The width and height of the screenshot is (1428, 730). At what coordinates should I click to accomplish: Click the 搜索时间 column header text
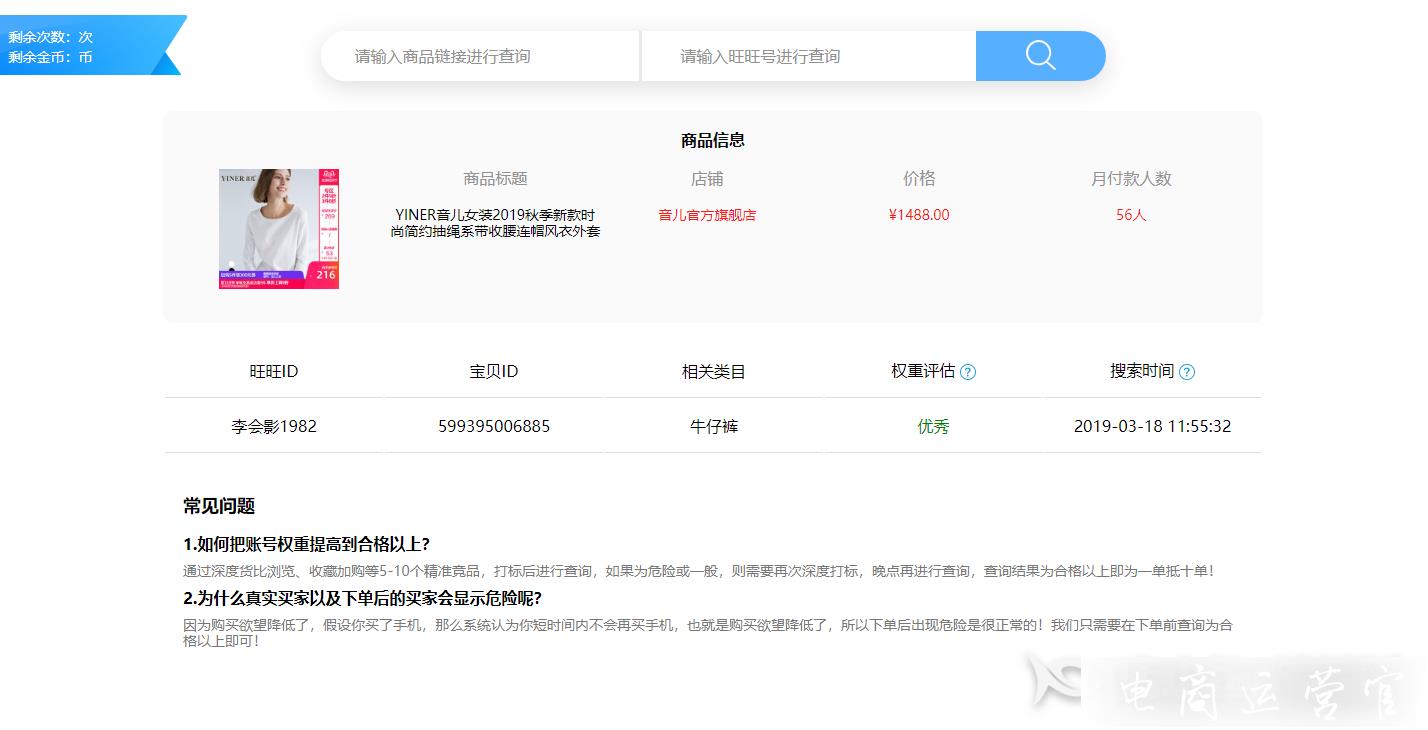(1142, 371)
